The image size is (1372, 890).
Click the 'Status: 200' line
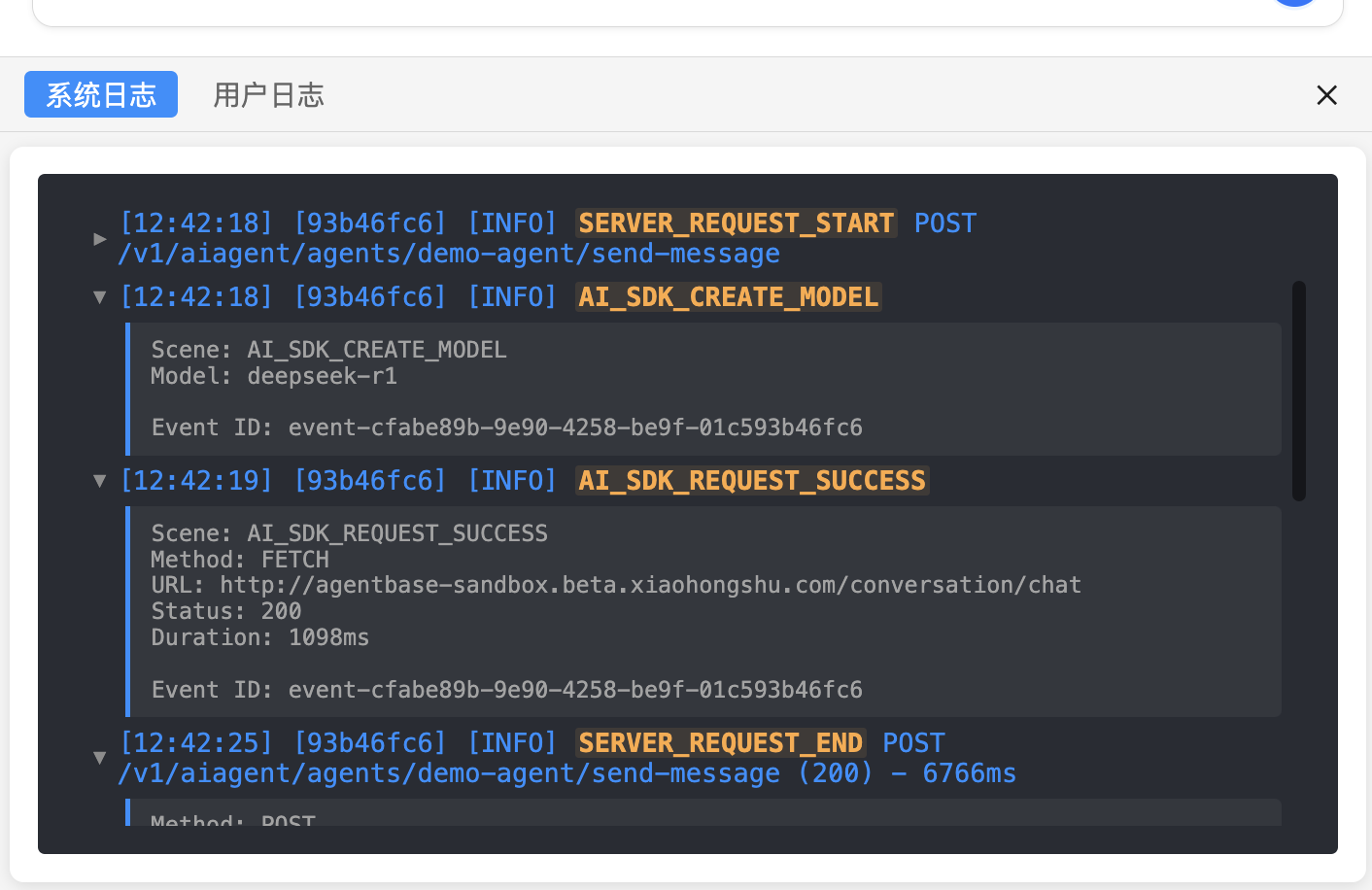225,611
